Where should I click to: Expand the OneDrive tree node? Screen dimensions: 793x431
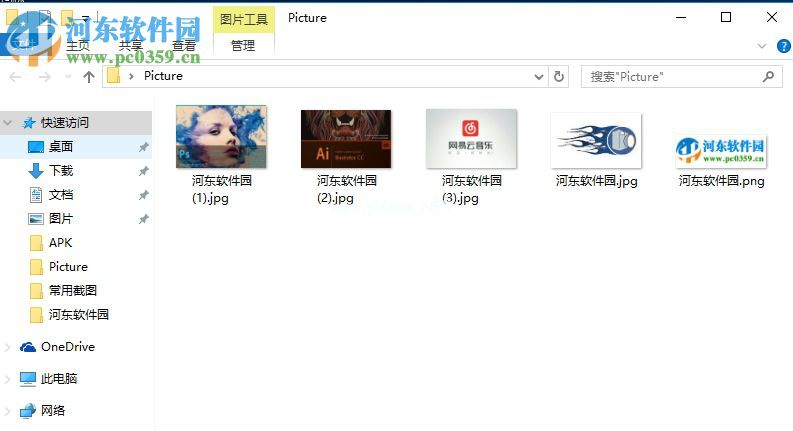(x=9, y=347)
